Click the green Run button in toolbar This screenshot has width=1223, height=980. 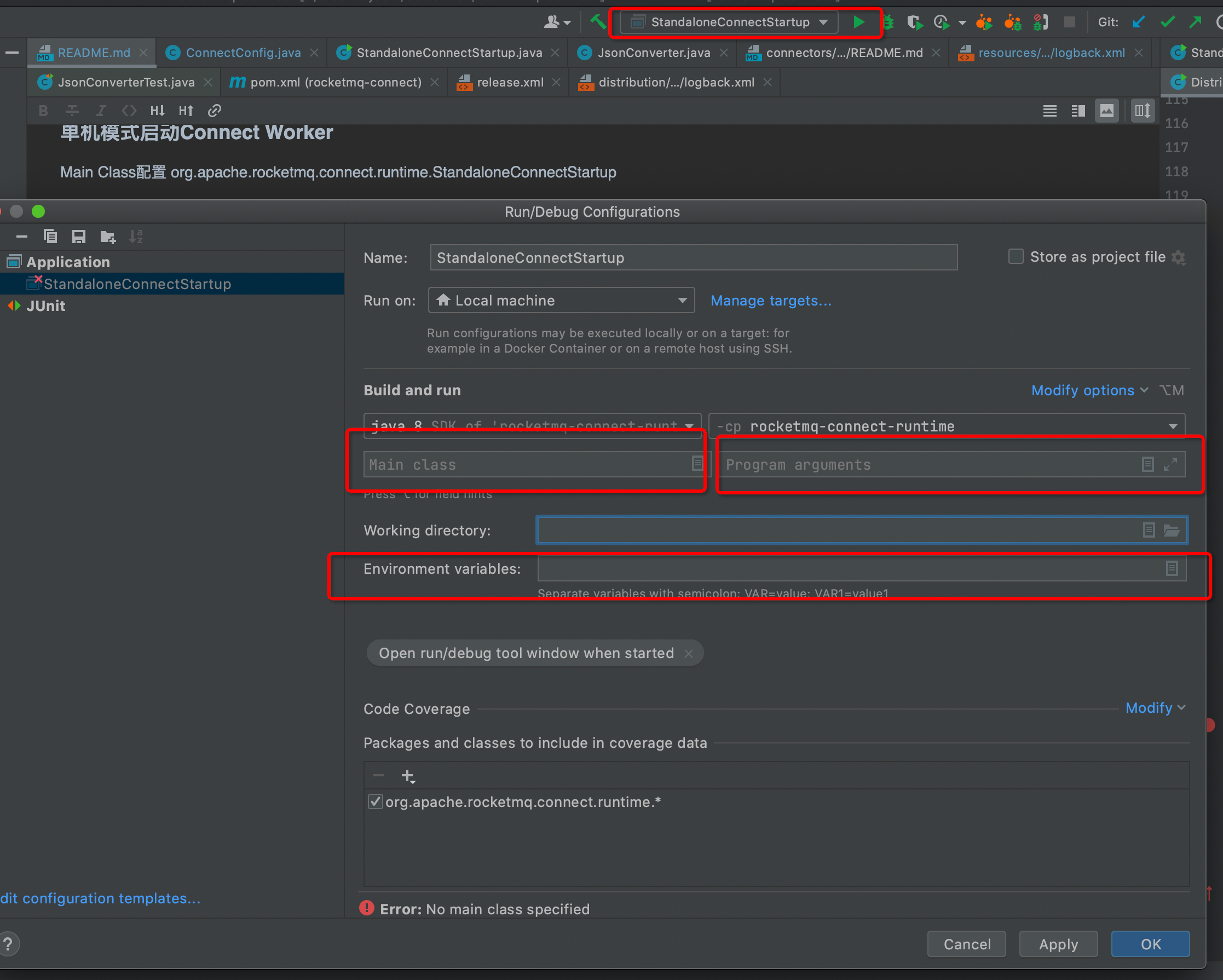coord(859,22)
